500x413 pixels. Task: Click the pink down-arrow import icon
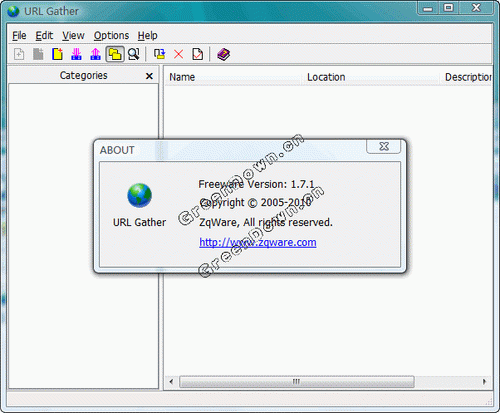(x=76, y=54)
